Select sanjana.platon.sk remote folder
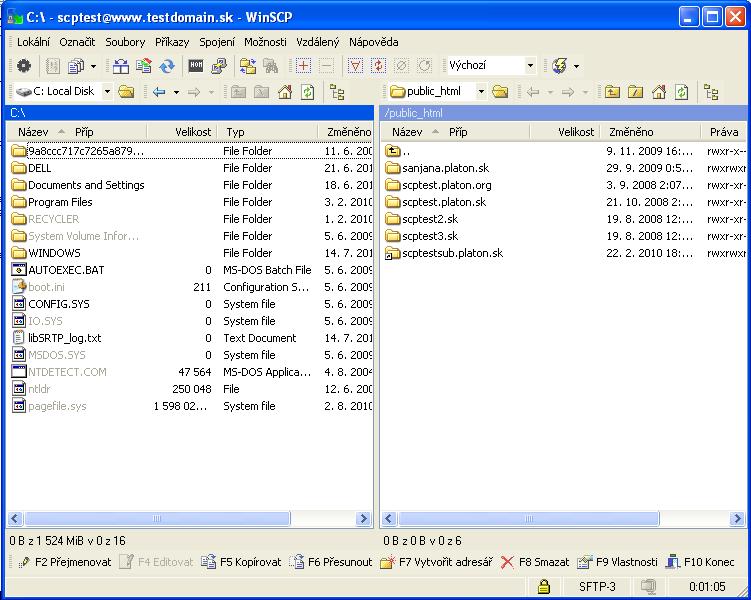Image resolution: width=751 pixels, height=600 pixels. (437, 168)
